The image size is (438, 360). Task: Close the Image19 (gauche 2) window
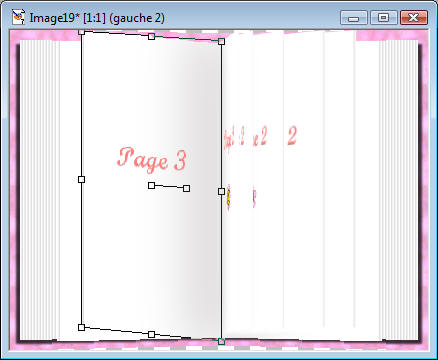414,18
